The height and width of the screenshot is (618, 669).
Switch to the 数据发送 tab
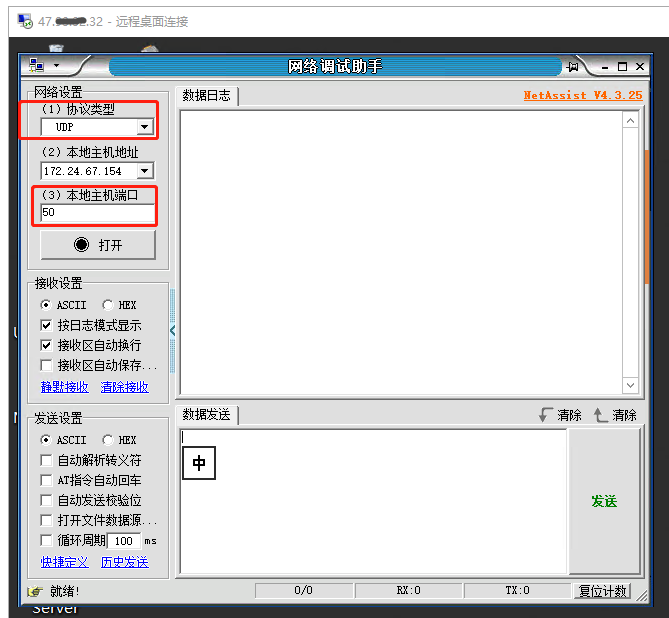click(207, 414)
